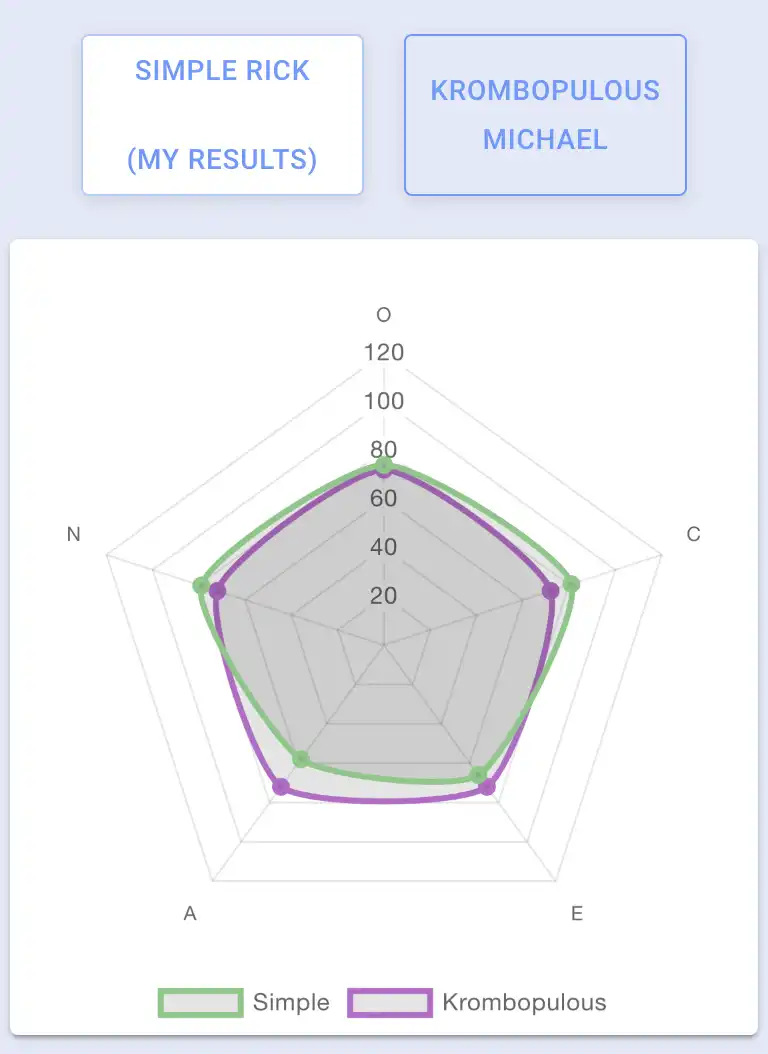Screen dimensions: 768x1054
Task: Click the N axis label
Action: click(x=73, y=534)
